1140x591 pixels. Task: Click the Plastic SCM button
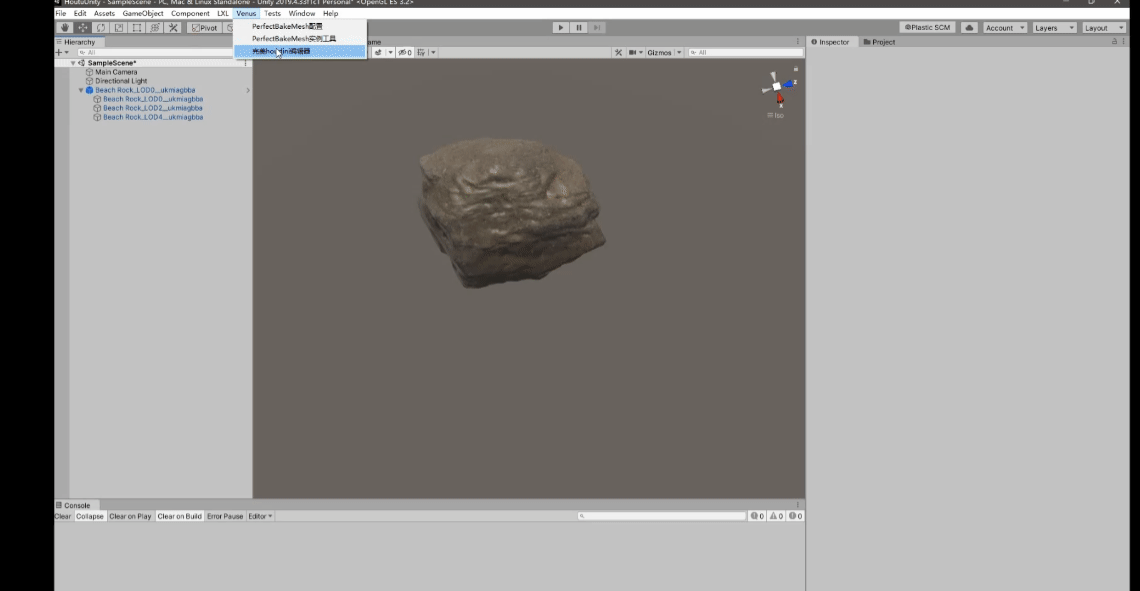927,28
